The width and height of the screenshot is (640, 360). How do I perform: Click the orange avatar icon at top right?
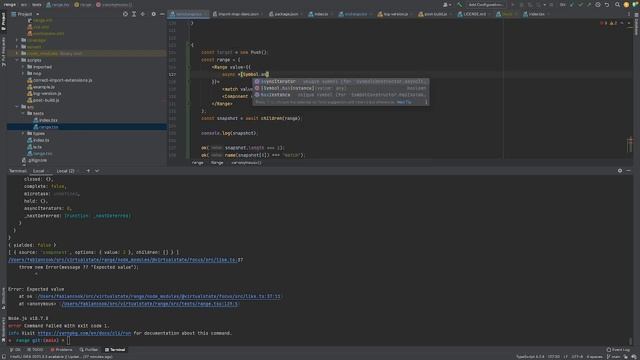coord(626,4)
